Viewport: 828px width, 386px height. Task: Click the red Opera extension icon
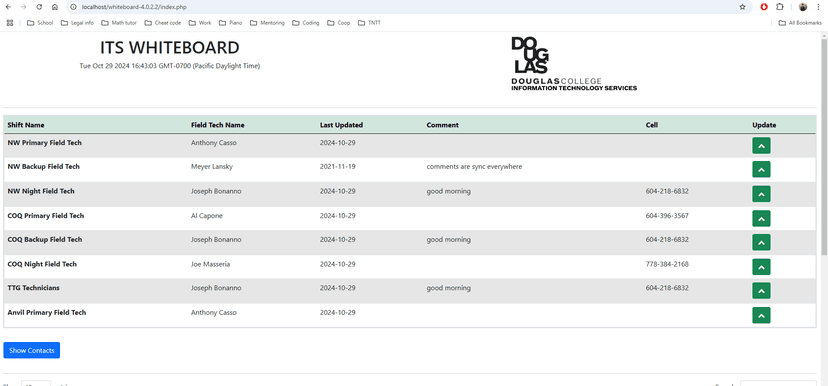(x=764, y=7)
